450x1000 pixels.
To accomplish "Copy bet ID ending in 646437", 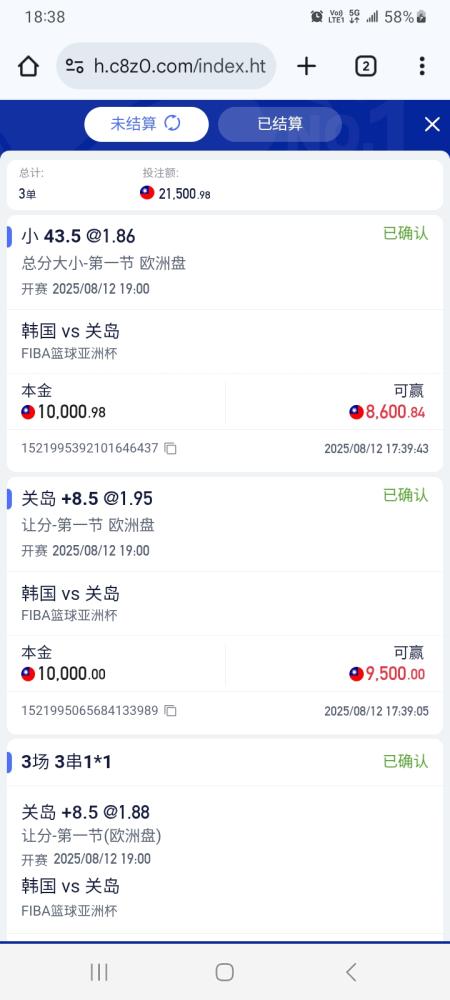I will [170, 448].
